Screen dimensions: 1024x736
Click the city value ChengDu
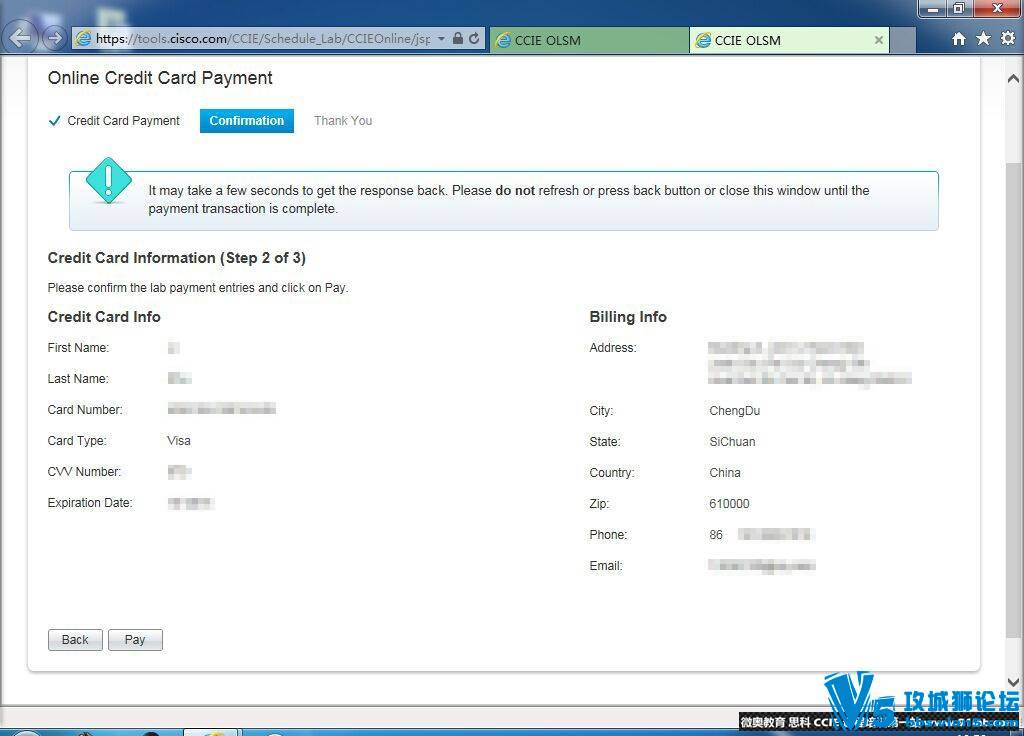pyautogui.click(x=735, y=411)
